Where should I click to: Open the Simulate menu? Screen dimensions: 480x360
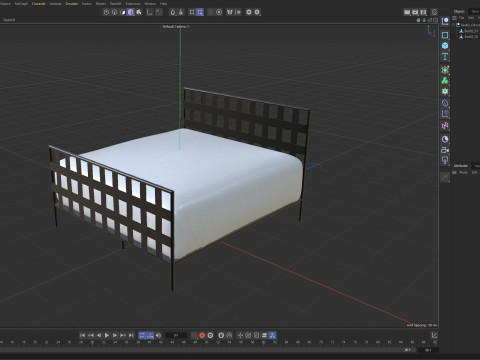click(x=71, y=4)
